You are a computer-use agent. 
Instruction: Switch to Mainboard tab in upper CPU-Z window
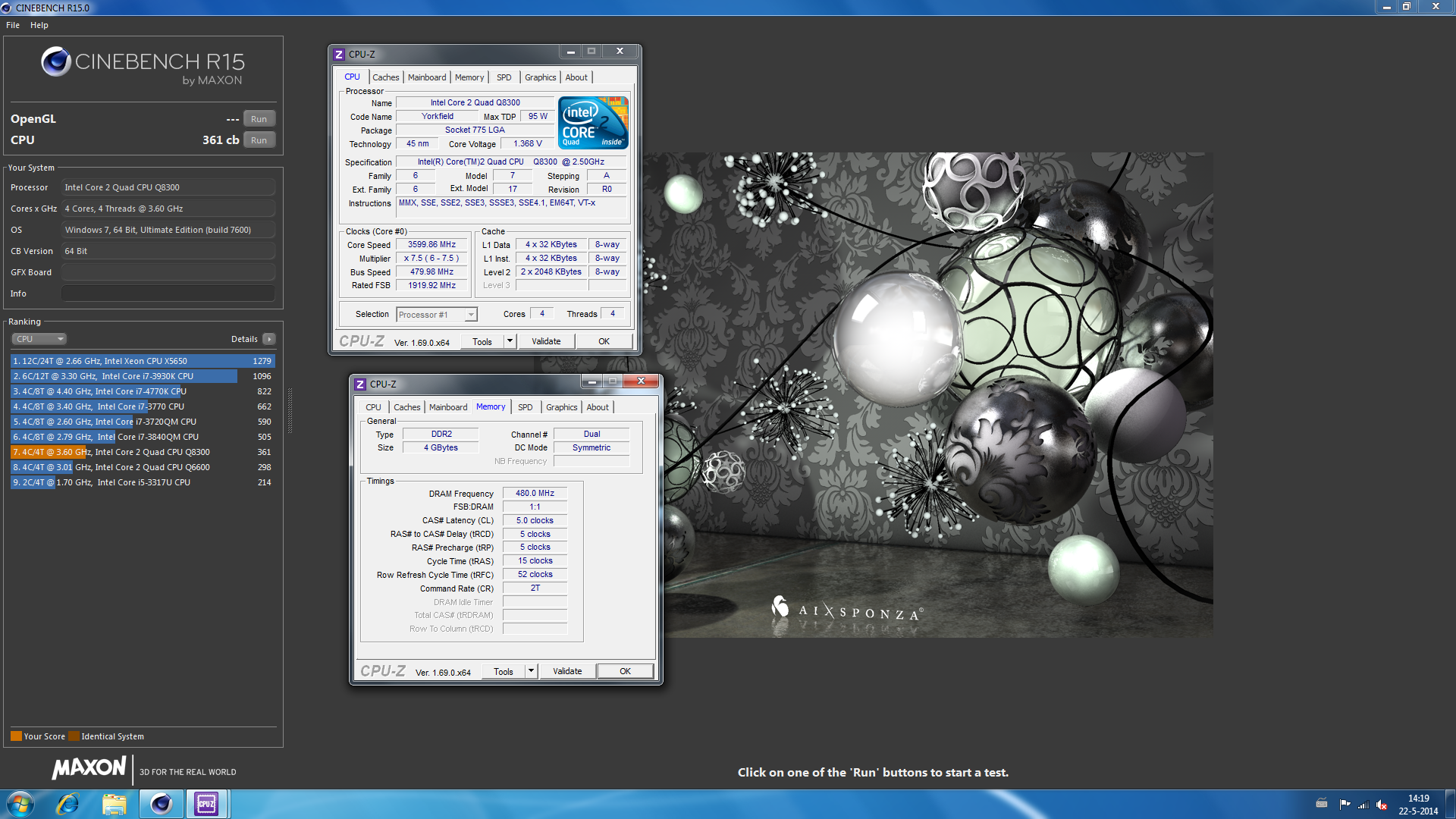[427, 77]
